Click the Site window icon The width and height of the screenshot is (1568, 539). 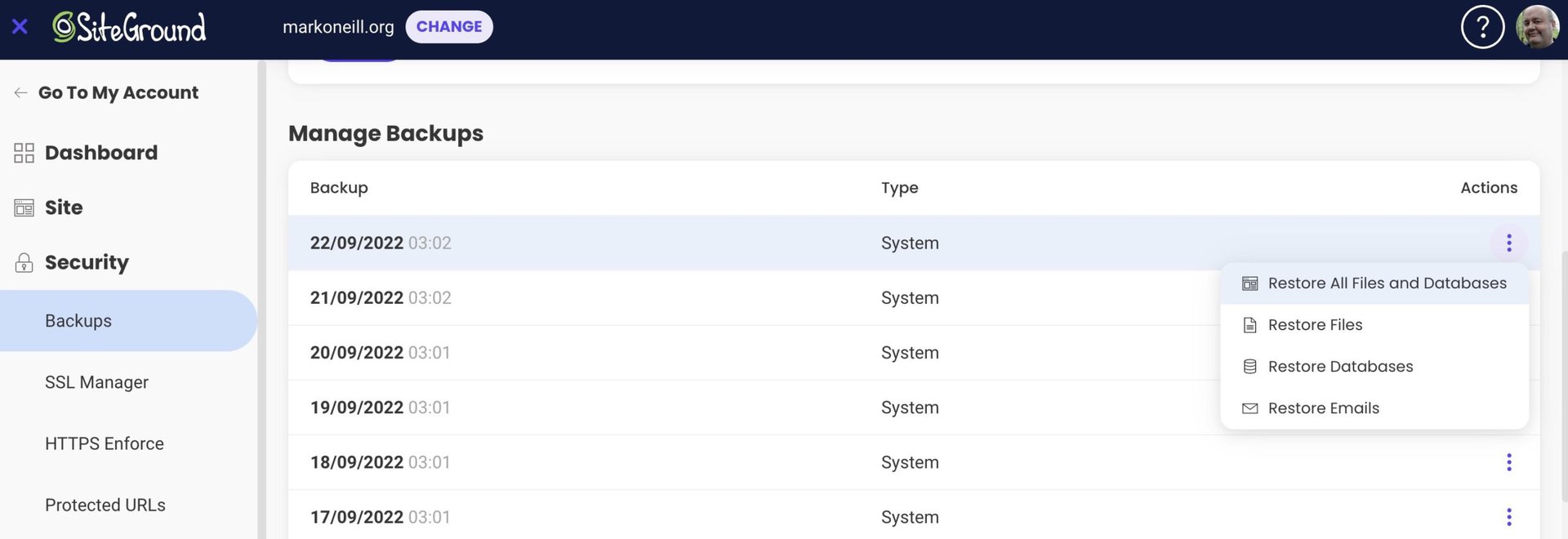point(24,208)
